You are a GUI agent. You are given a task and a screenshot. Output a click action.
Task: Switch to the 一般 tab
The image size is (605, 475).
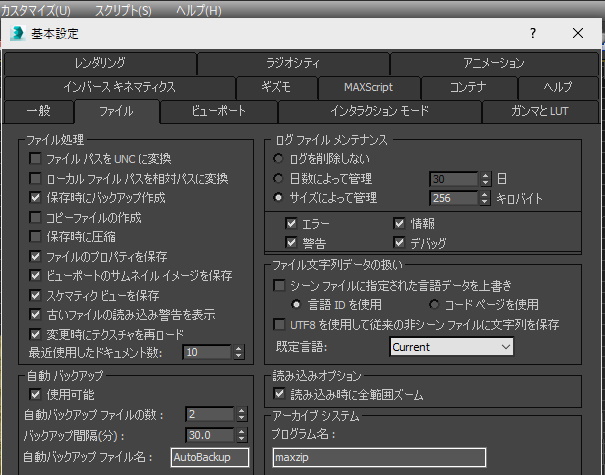click(39, 112)
